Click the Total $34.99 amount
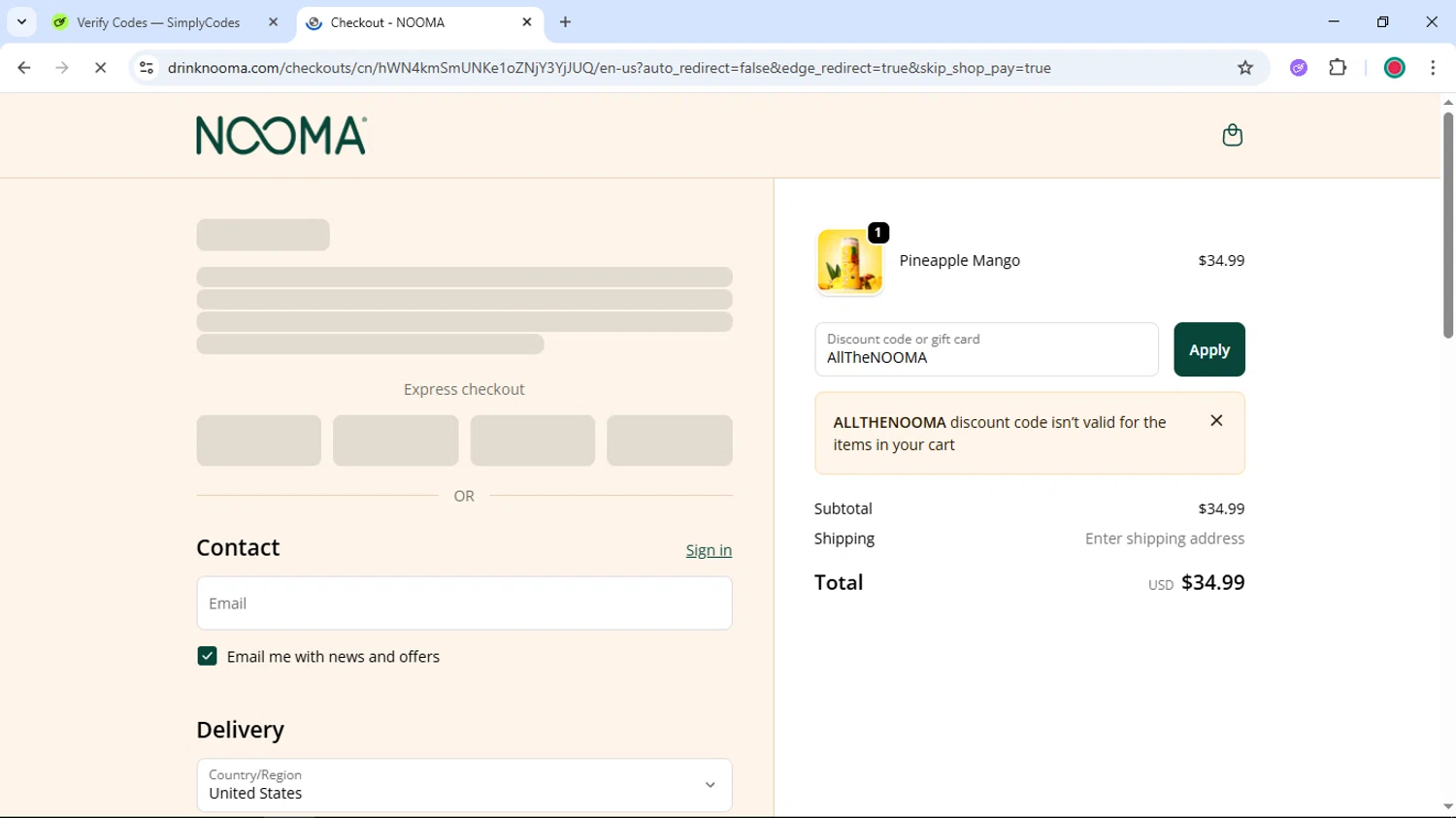The height and width of the screenshot is (818, 1456). coord(1212,582)
